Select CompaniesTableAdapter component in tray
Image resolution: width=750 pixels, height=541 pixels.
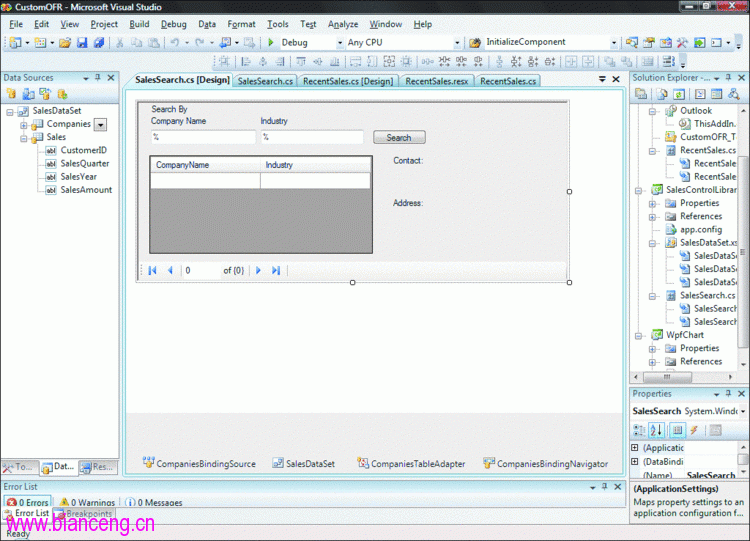click(x=411, y=464)
